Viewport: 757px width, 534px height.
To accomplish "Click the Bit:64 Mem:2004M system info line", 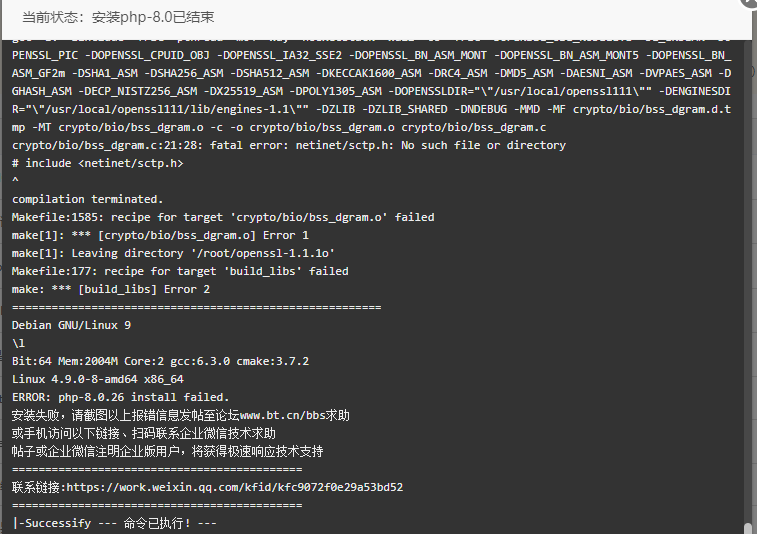I will tap(160, 361).
